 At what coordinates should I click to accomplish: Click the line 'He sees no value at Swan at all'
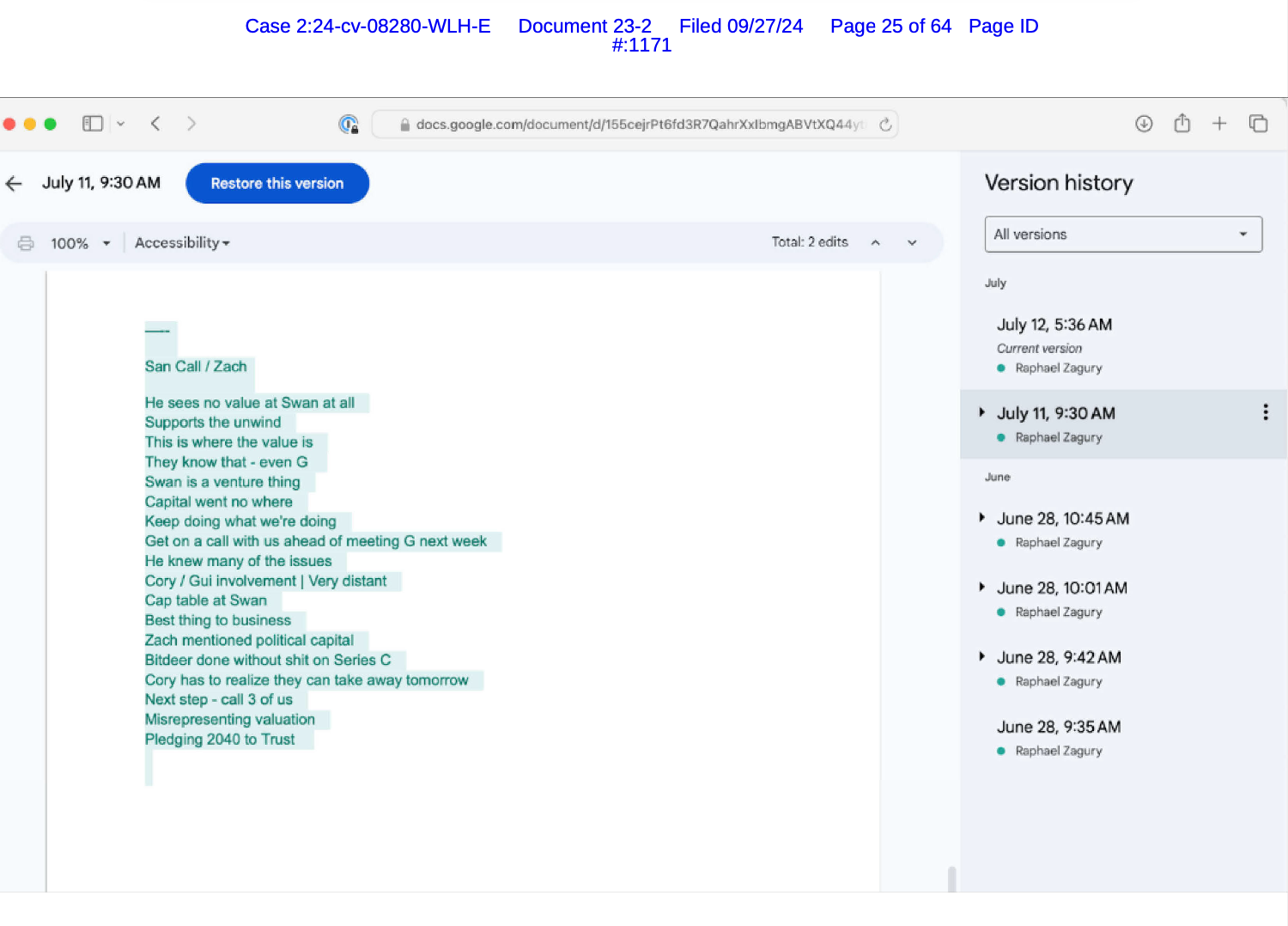tap(250, 403)
